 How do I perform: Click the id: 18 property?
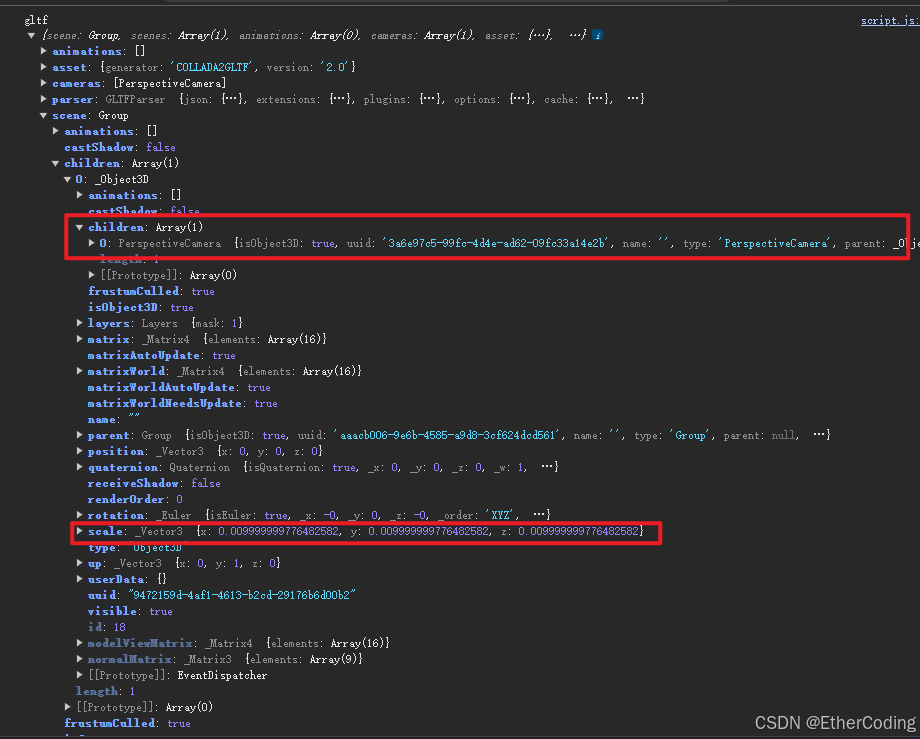tap(107, 627)
